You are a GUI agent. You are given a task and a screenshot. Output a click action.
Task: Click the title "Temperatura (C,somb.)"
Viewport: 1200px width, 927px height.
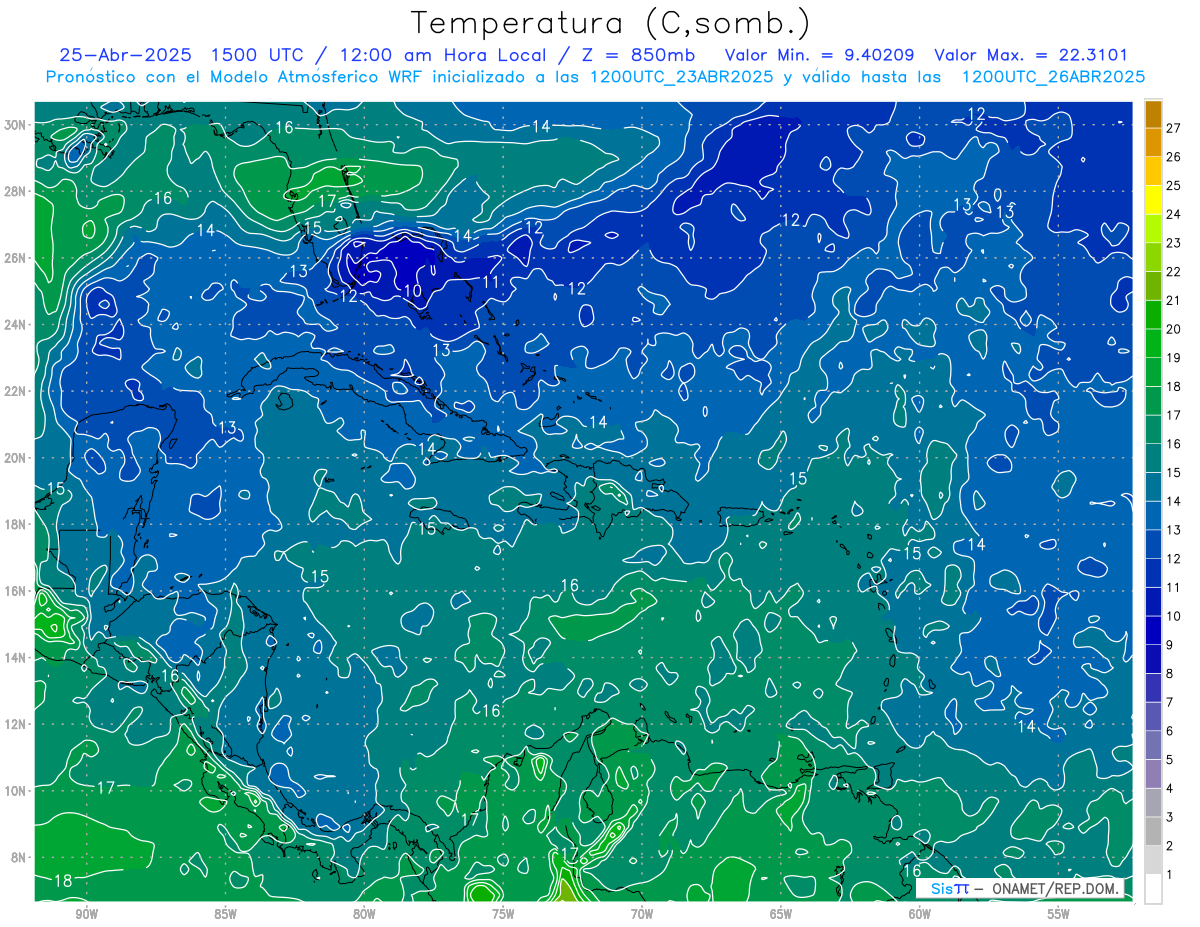pos(611,23)
